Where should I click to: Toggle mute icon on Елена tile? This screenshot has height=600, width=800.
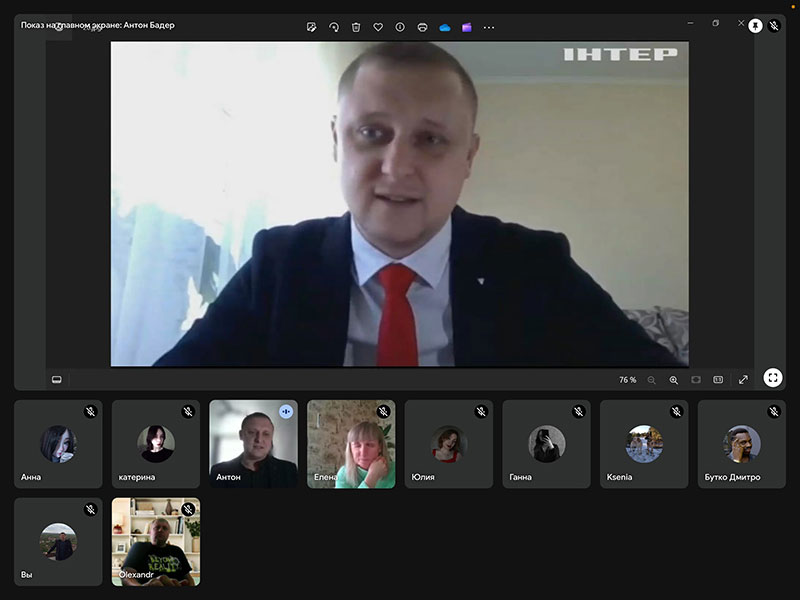coord(384,411)
